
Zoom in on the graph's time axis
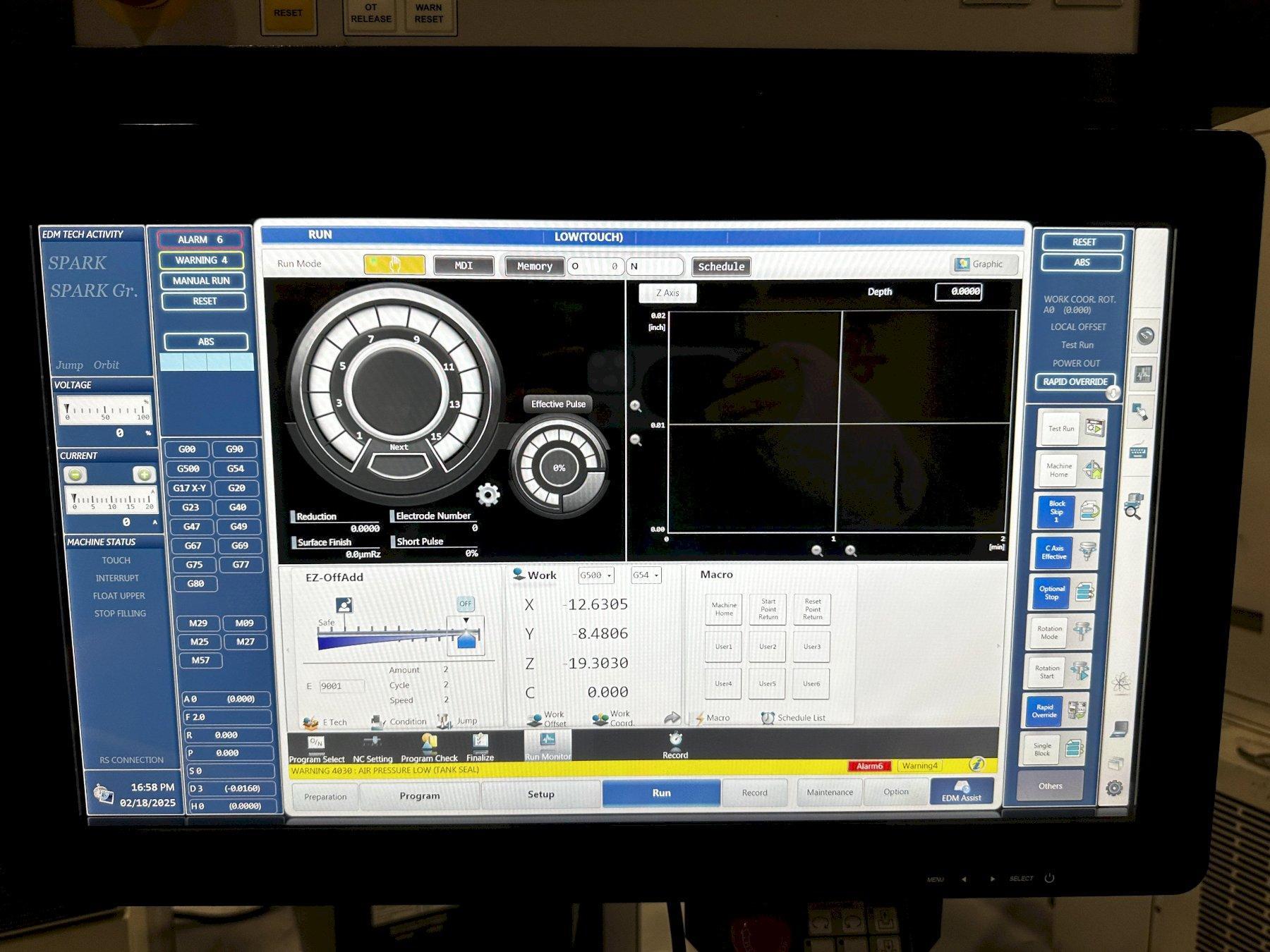click(x=851, y=551)
